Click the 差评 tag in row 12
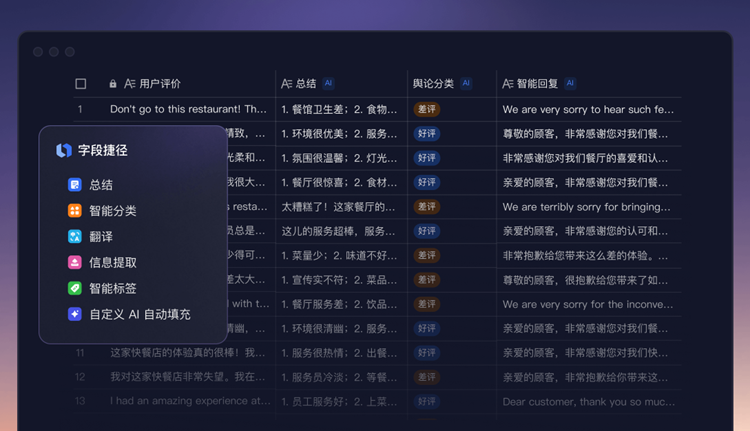 (x=427, y=377)
